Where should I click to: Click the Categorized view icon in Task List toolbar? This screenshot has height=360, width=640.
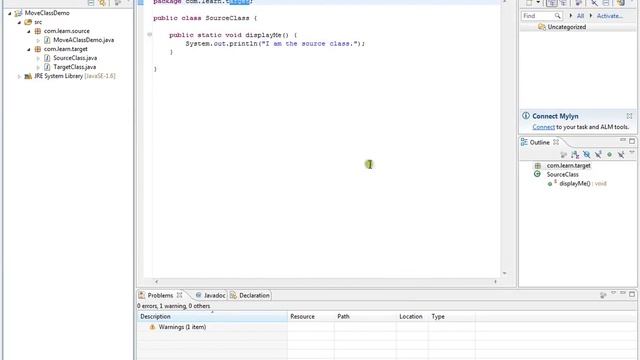552,3
